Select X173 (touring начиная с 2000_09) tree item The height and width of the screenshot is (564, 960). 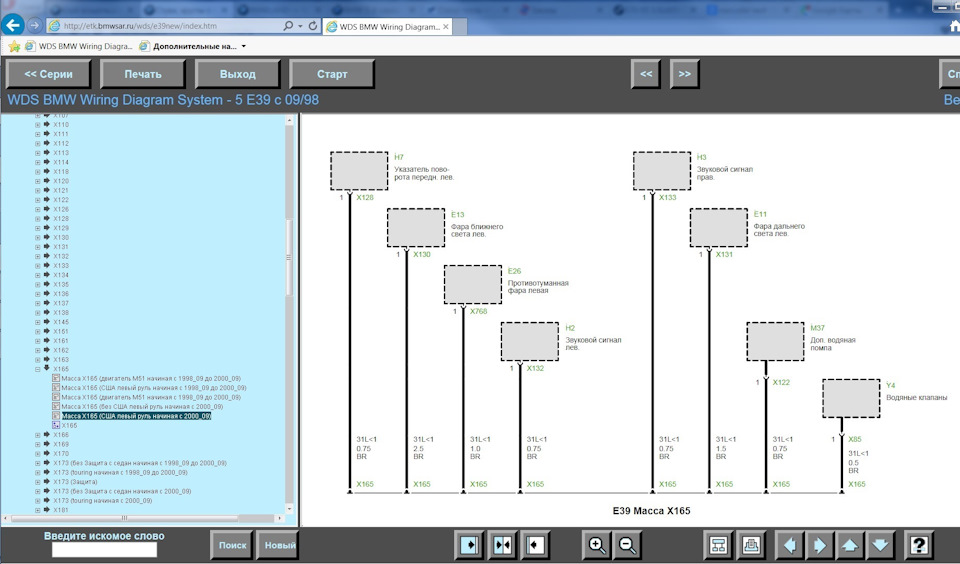point(103,500)
